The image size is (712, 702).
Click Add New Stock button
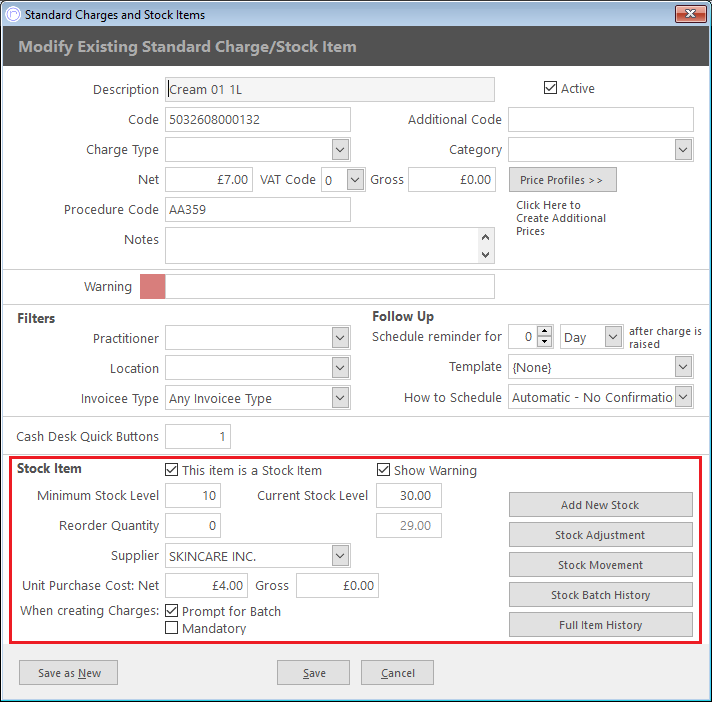pos(600,504)
